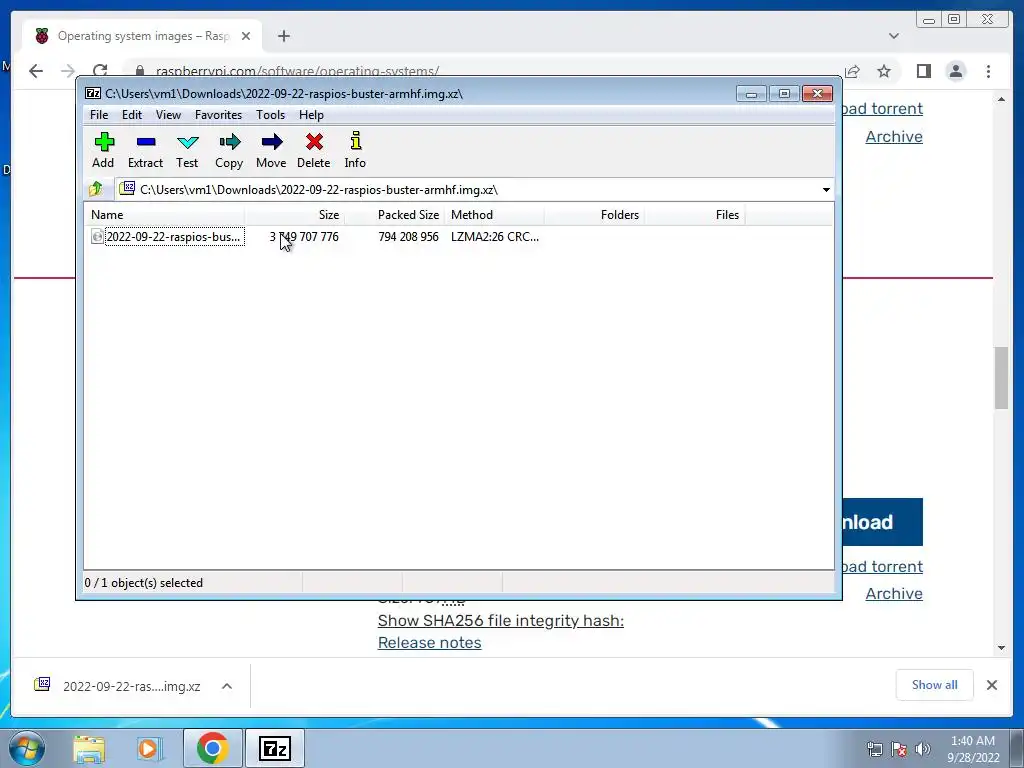Viewport: 1024px width, 768px height.
Task: Sort by the Packed Size column header
Action: [394, 215]
